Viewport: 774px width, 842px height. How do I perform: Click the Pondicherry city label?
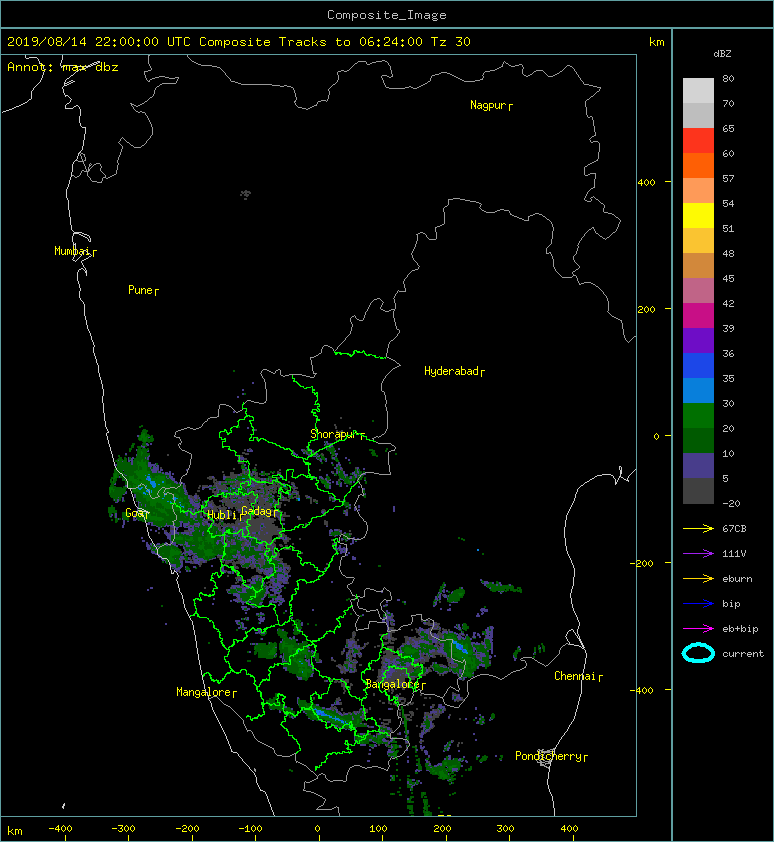point(548,756)
